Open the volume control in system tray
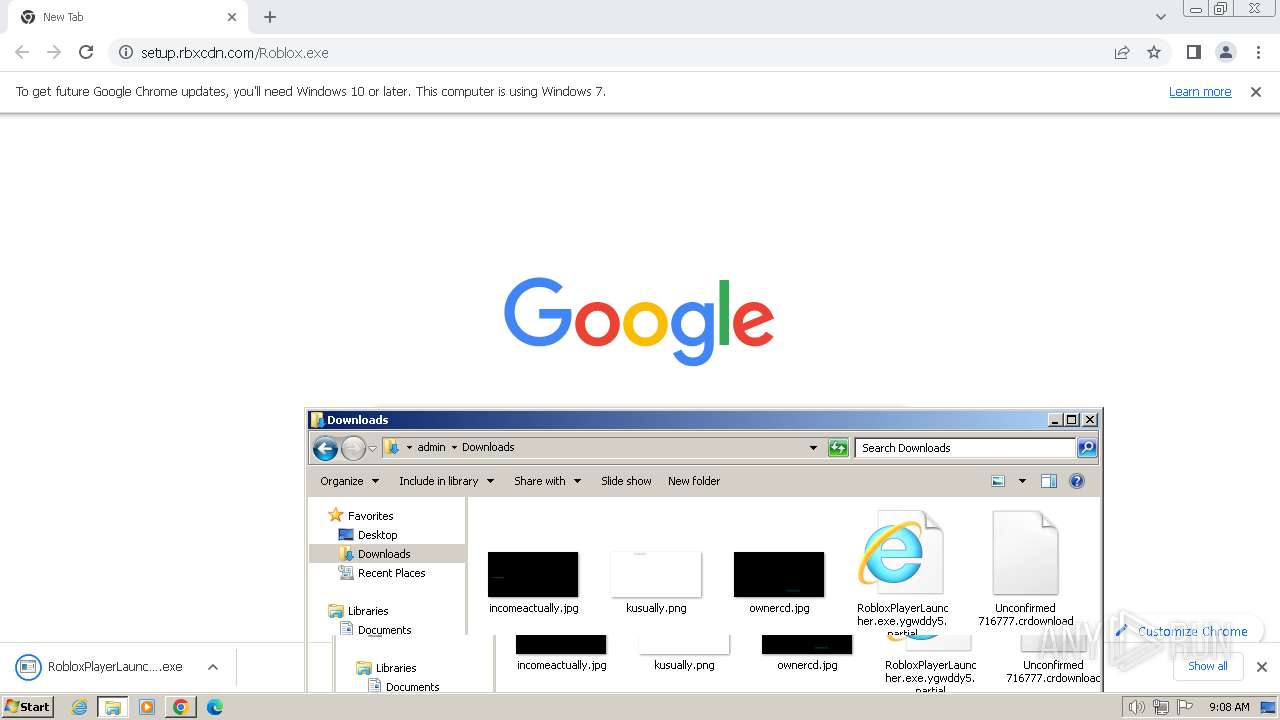 point(1137,707)
